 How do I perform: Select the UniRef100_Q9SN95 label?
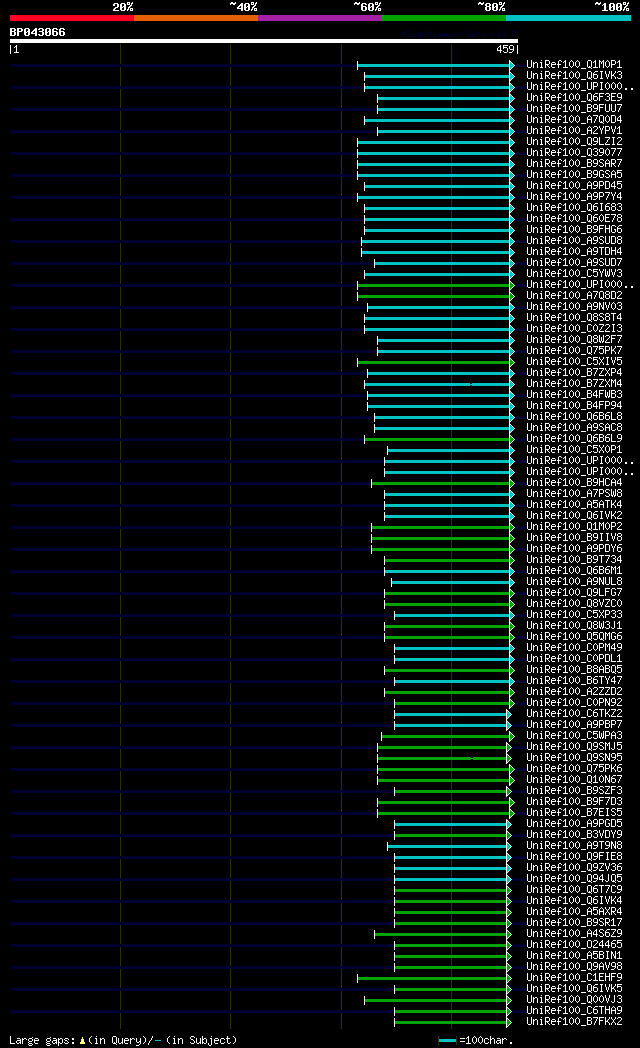pyautogui.click(x=574, y=757)
